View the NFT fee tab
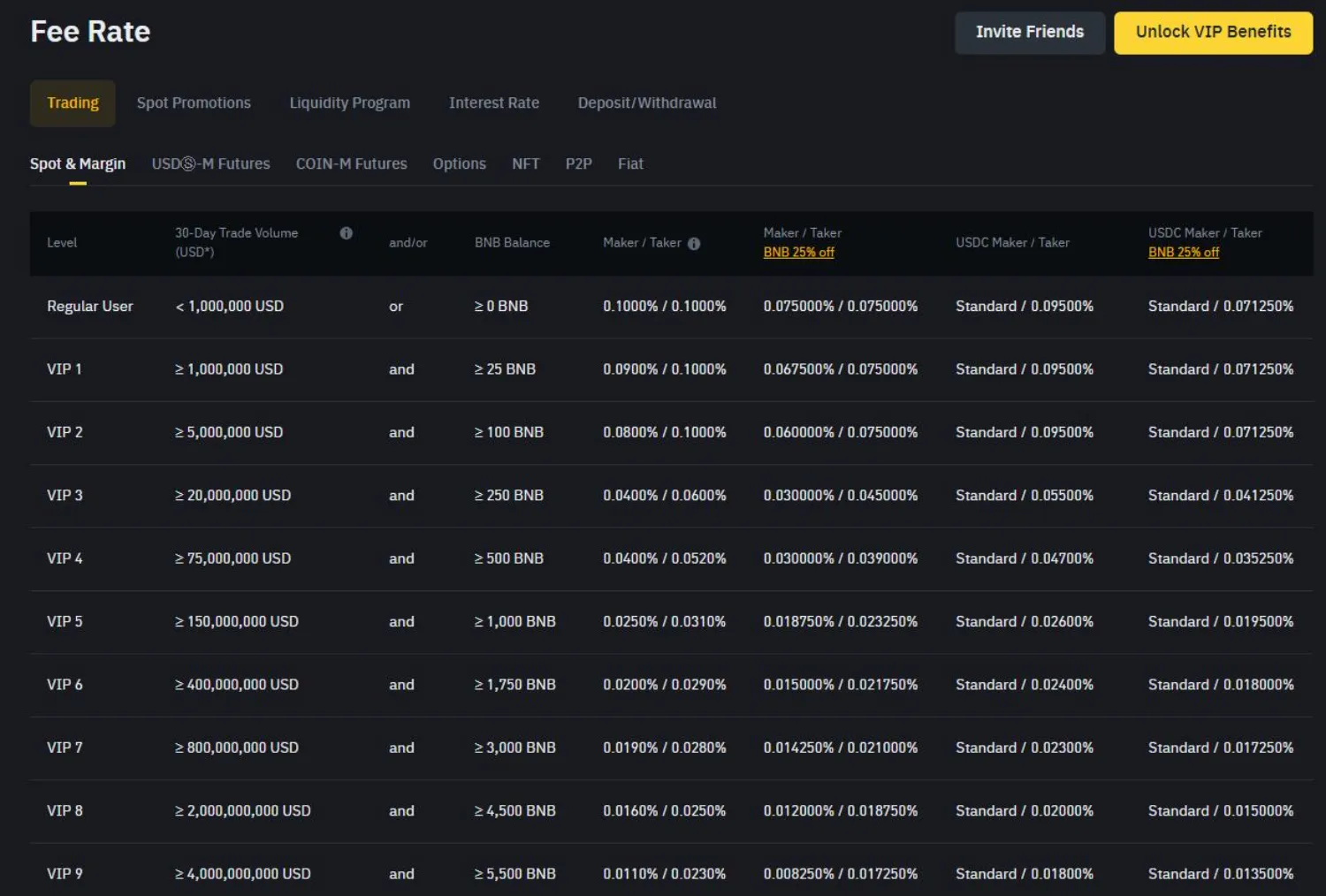The height and width of the screenshot is (896, 1326). click(525, 164)
